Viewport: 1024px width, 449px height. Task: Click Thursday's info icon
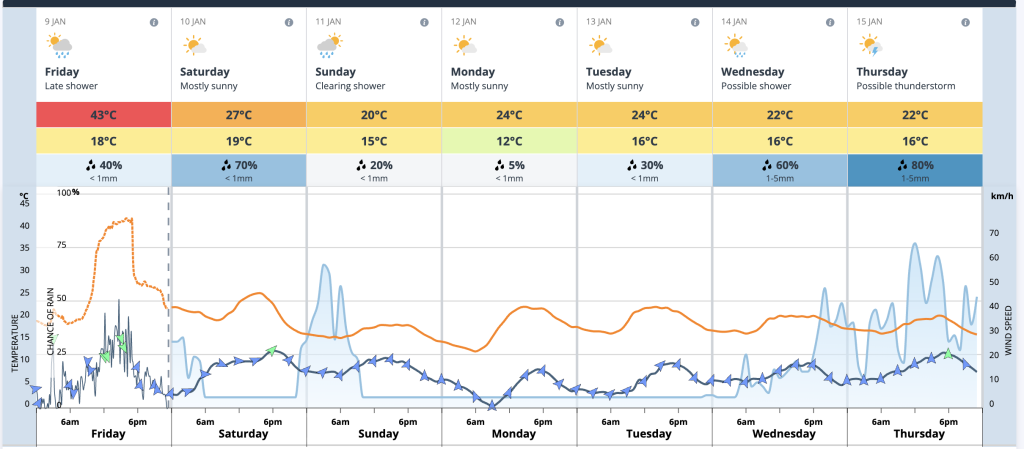click(x=963, y=22)
